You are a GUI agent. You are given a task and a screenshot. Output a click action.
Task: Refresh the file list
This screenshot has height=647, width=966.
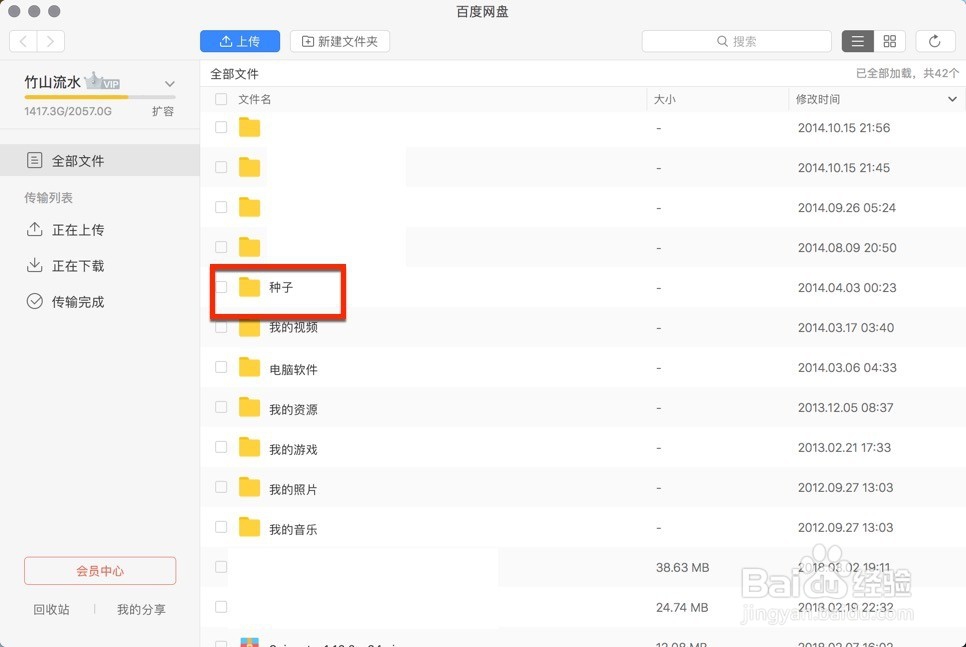click(x=935, y=41)
